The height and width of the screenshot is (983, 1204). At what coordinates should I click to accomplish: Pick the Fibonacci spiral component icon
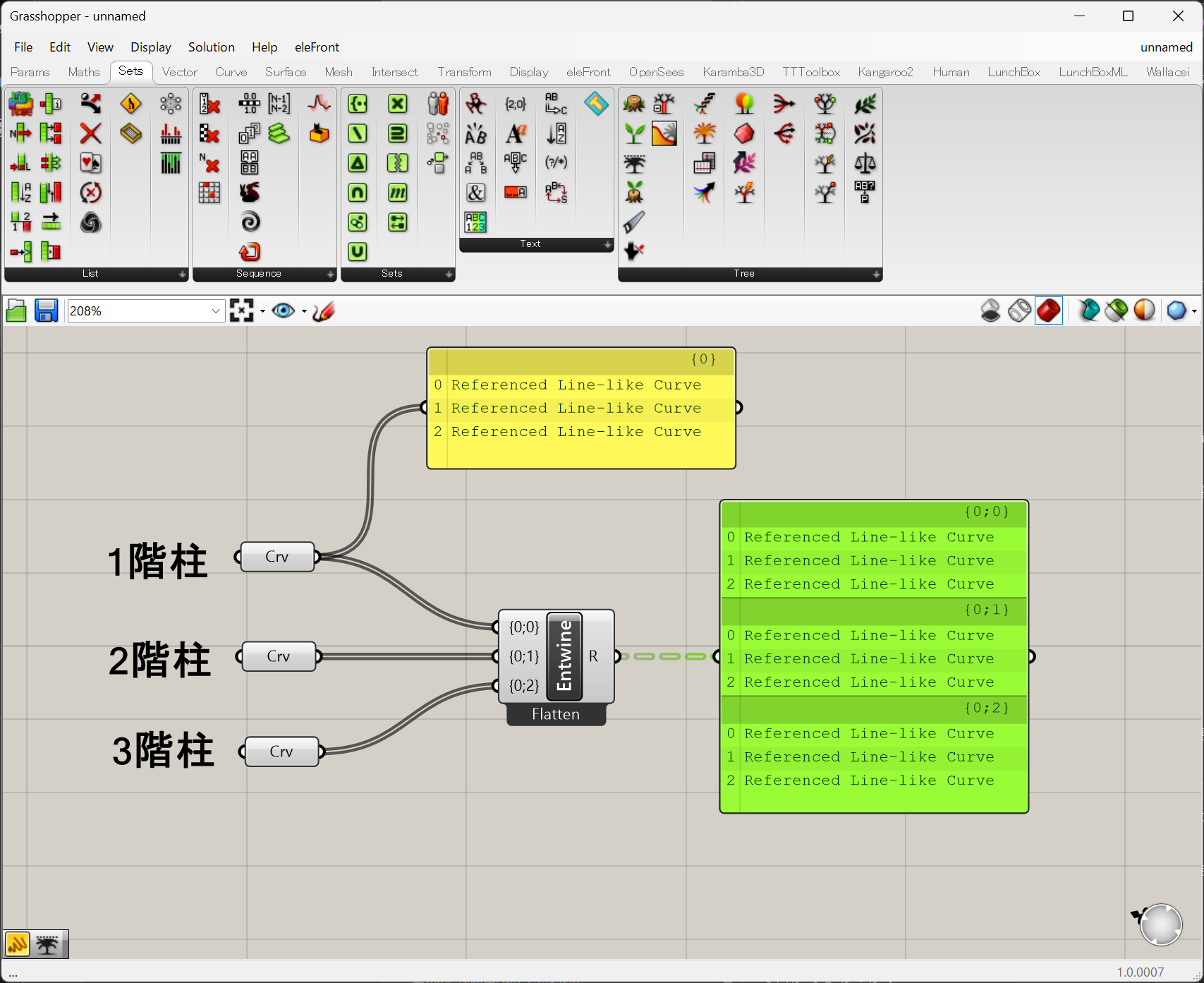point(250,222)
